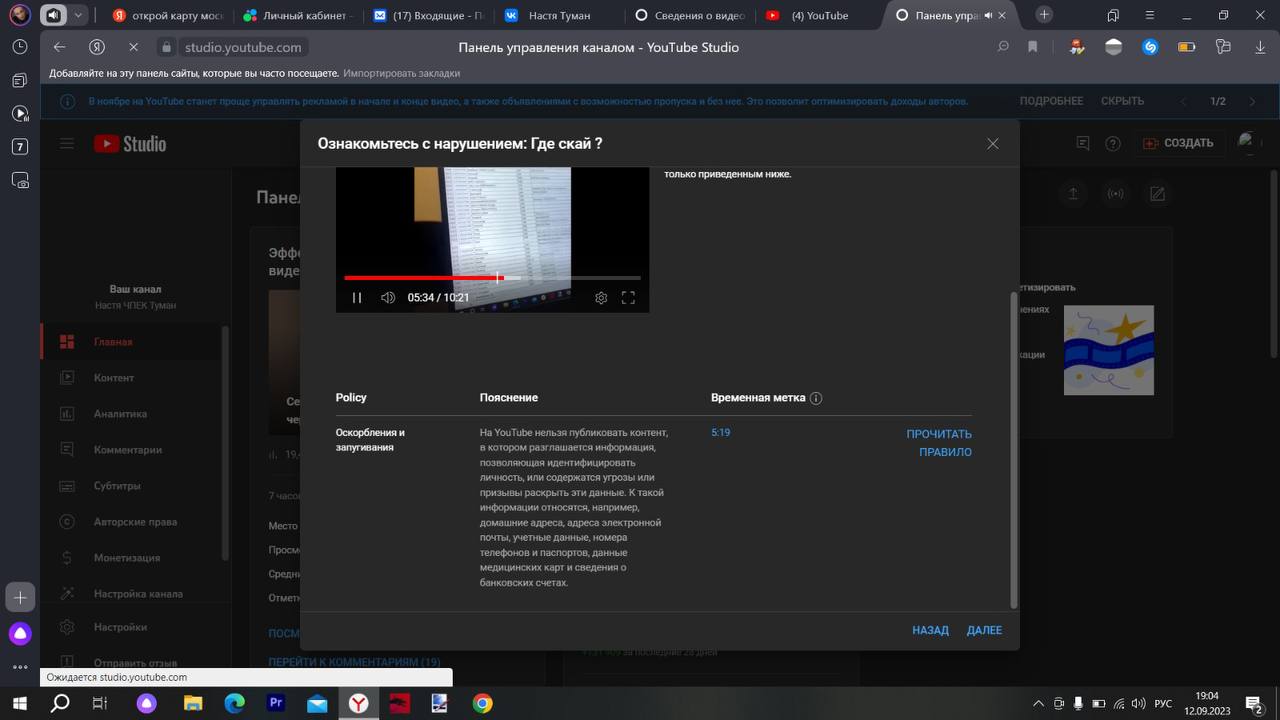Enter fullscreen in the video player

click(x=628, y=298)
